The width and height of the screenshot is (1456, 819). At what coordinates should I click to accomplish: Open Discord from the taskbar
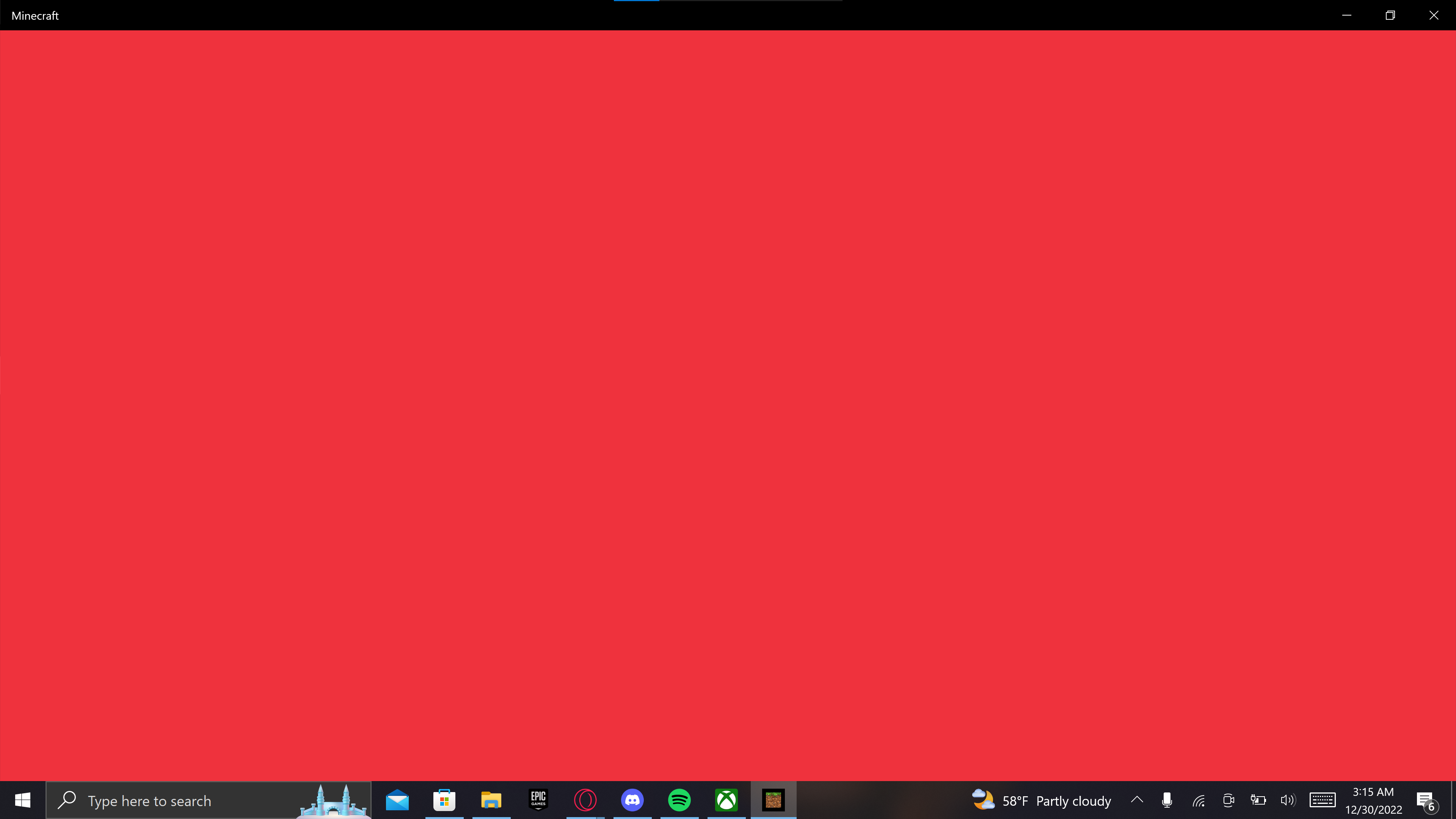(632, 800)
